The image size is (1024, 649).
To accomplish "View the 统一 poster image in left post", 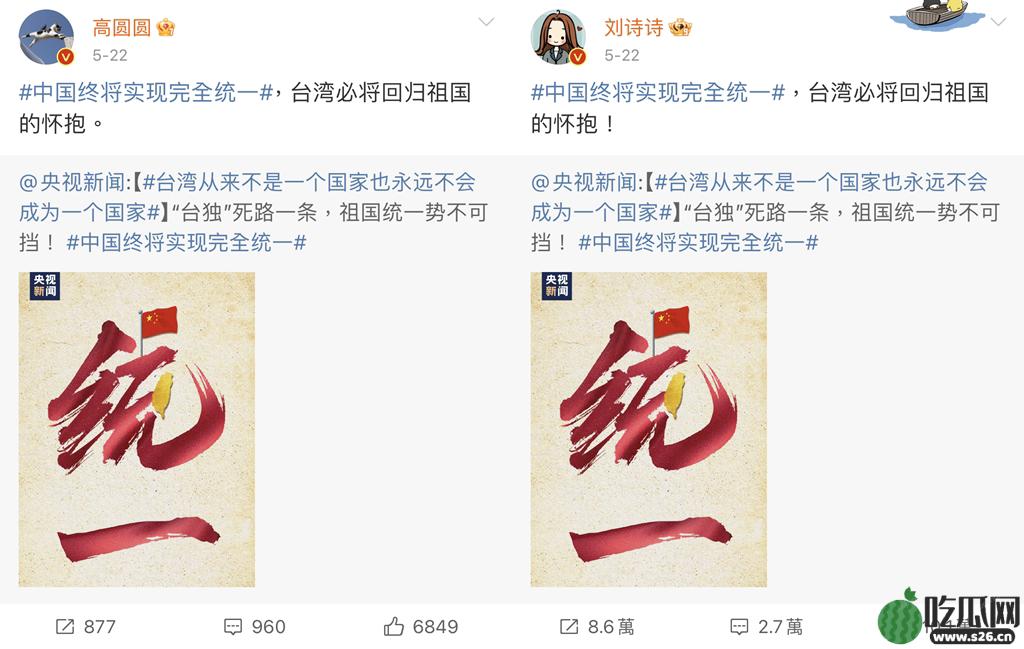I will (x=136, y=429).
